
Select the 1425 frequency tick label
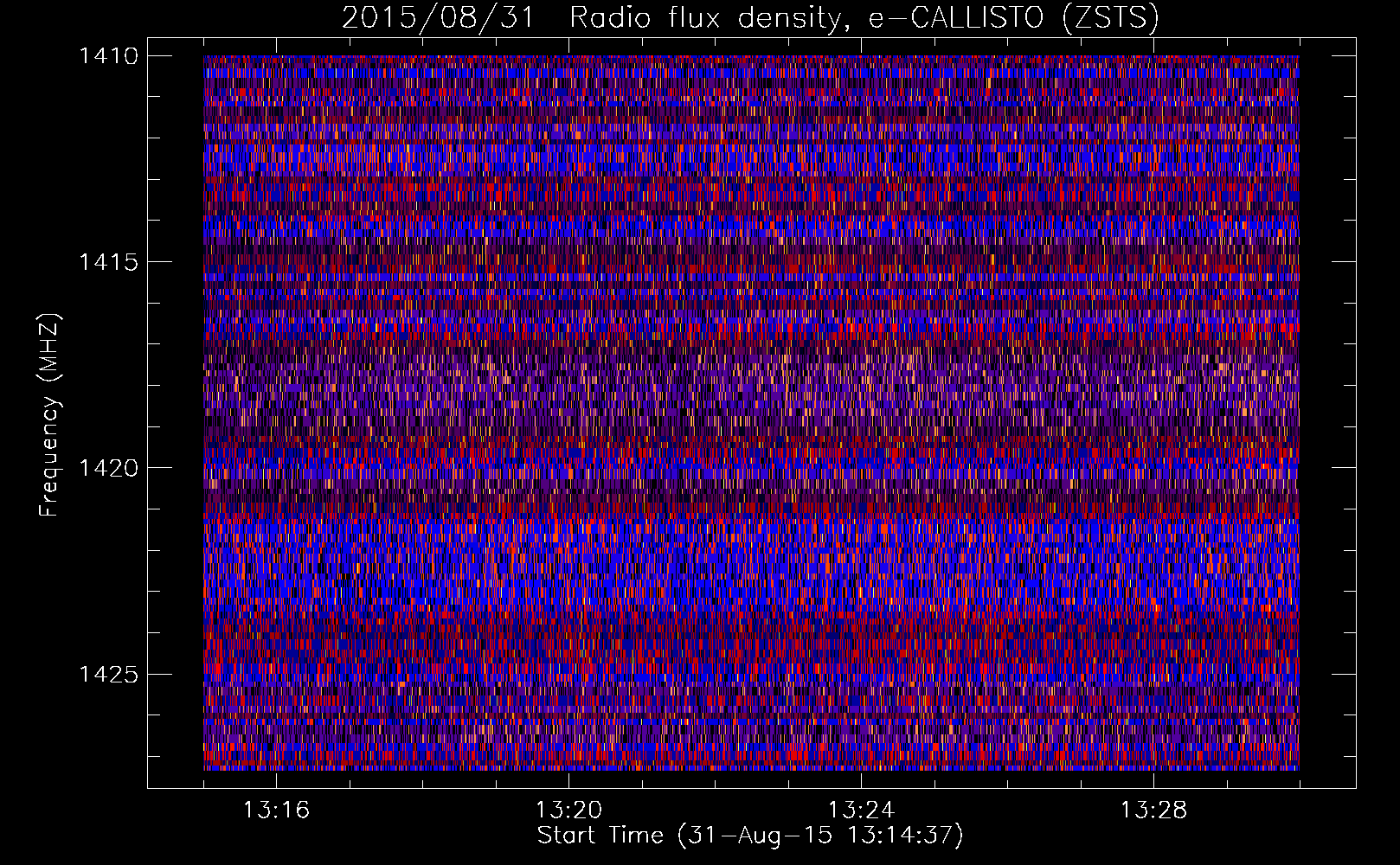pyautogui.click(x=108, y=674)
